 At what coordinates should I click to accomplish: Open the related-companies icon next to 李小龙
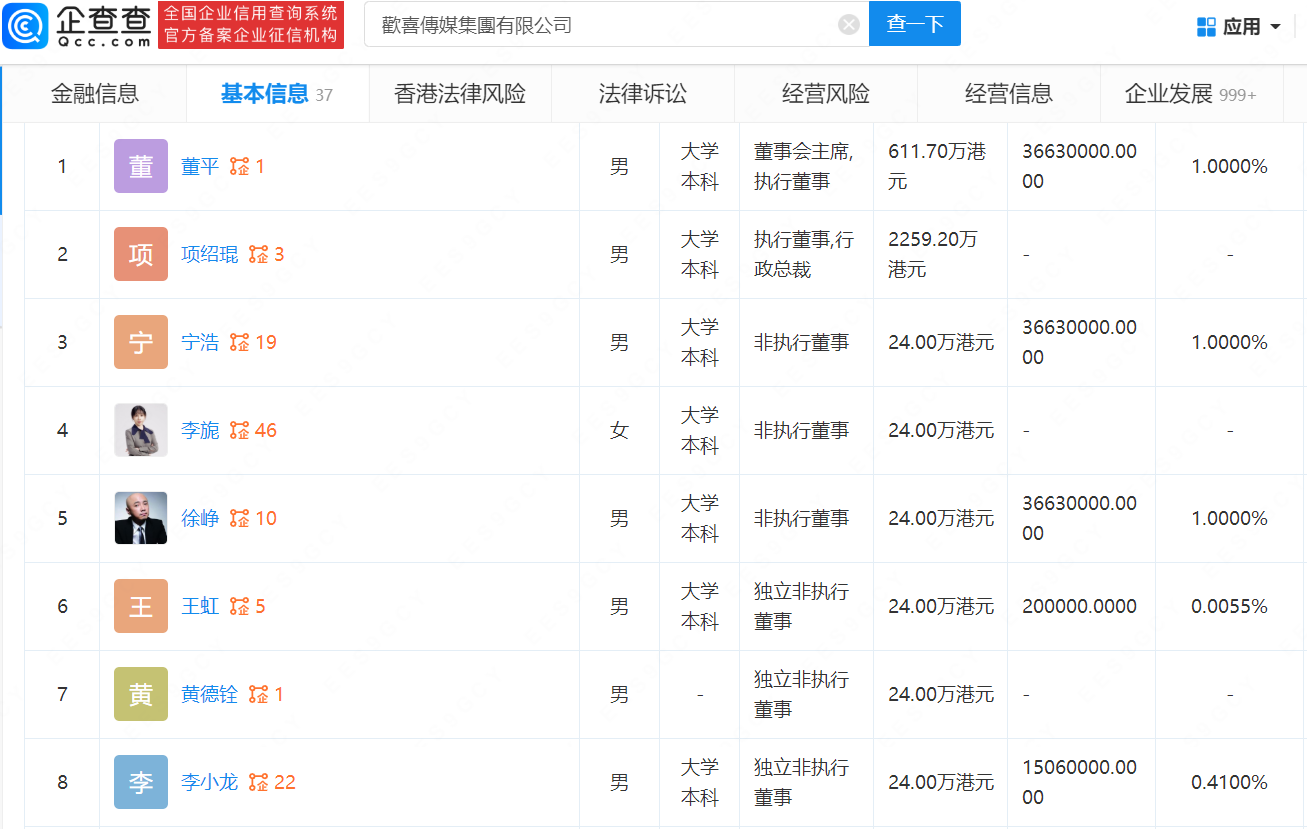tap(258, 783)
